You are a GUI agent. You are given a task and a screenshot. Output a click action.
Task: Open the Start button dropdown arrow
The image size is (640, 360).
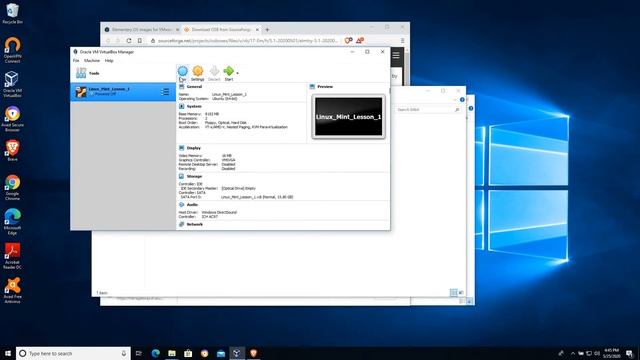pyautogui.click(x=238, y=73)
